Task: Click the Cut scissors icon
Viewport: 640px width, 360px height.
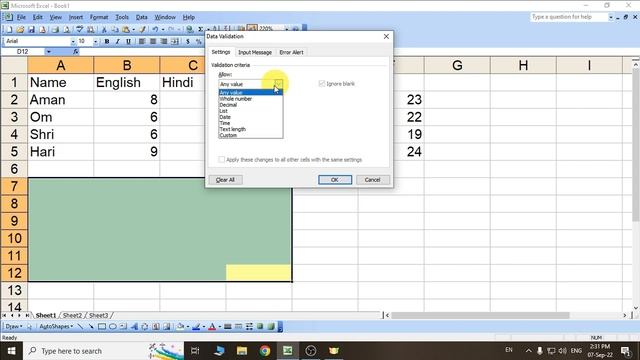Action: [x=104, y=29]
